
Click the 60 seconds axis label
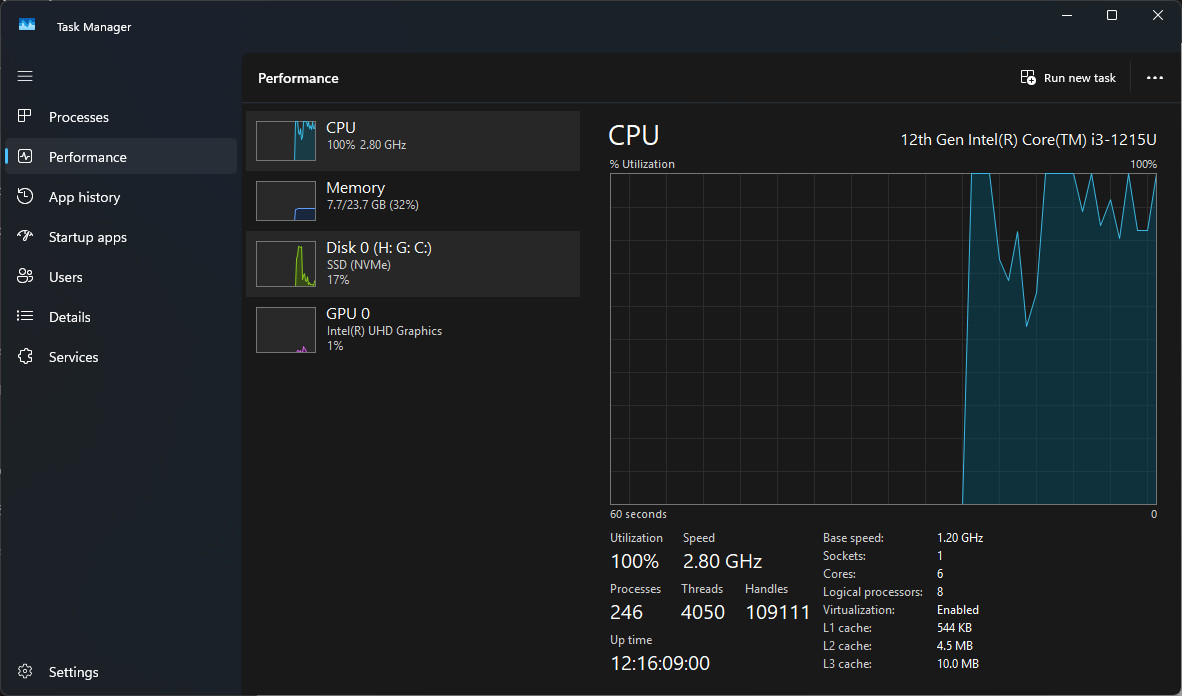(638, 514)
